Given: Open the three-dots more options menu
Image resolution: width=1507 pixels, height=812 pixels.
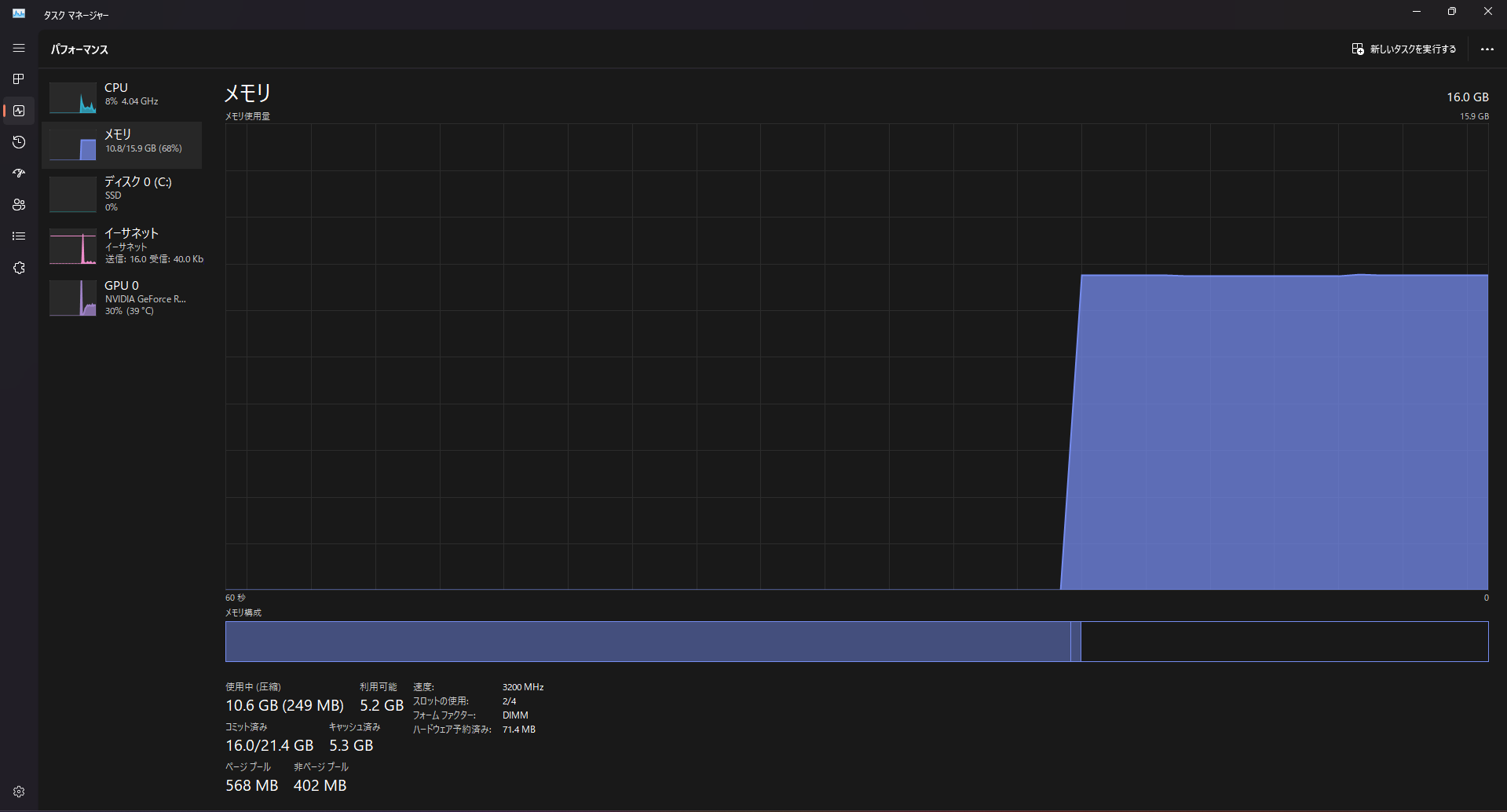Looking at the screenshot, I should (1487, 49).
